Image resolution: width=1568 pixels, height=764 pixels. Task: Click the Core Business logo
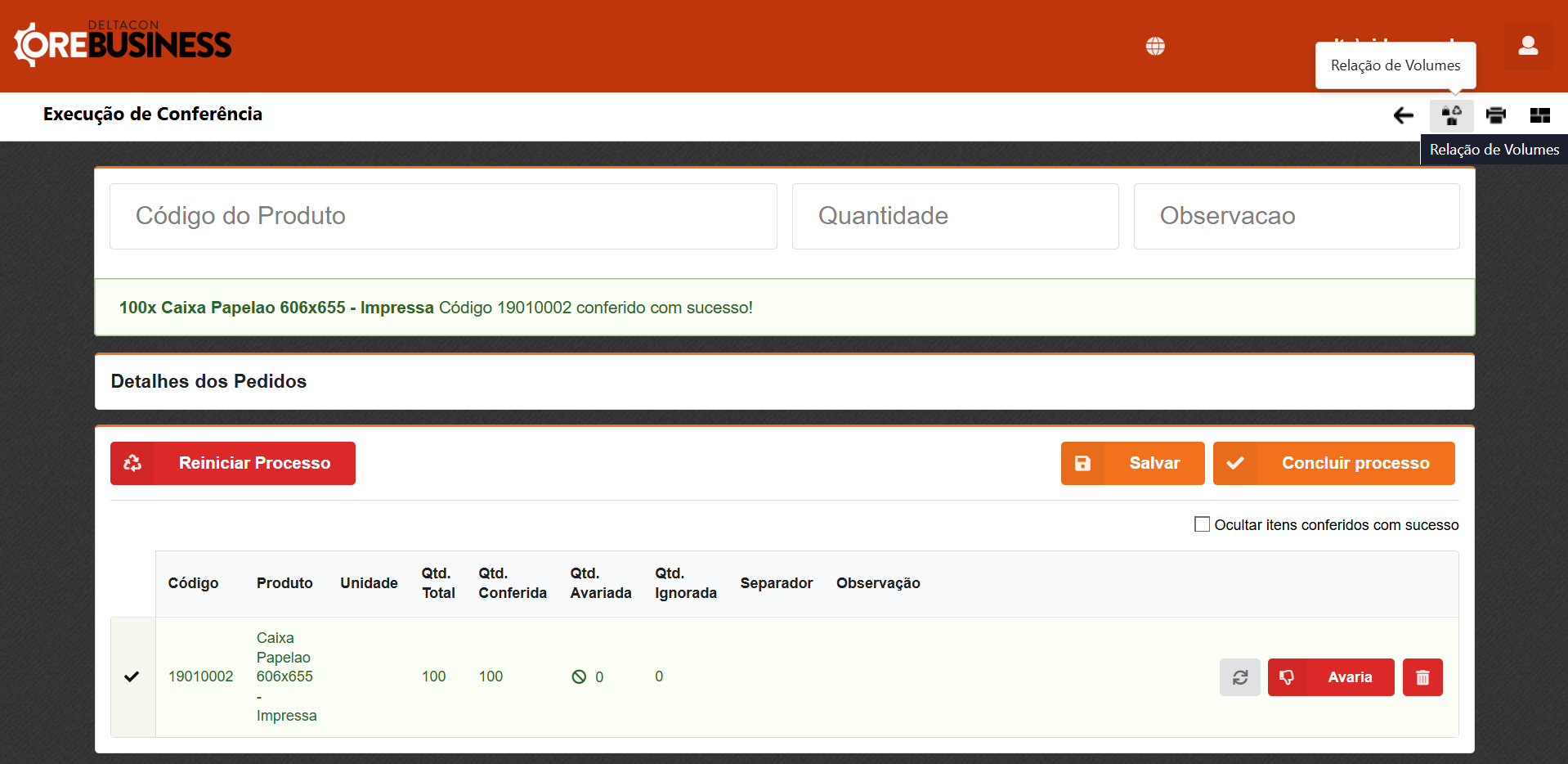click(123, 44)
